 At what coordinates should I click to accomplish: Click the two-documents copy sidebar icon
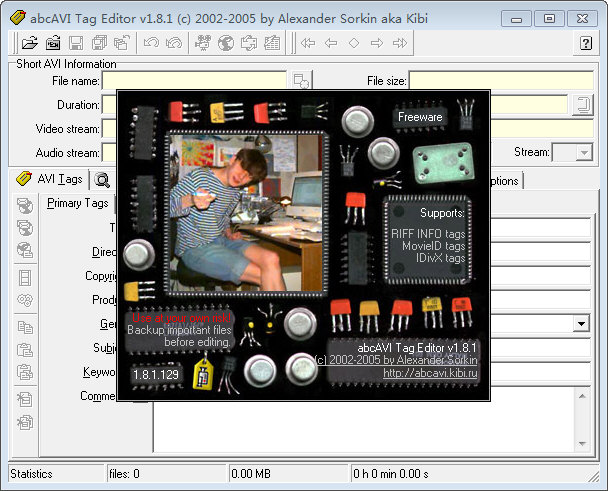click(25, 327)
